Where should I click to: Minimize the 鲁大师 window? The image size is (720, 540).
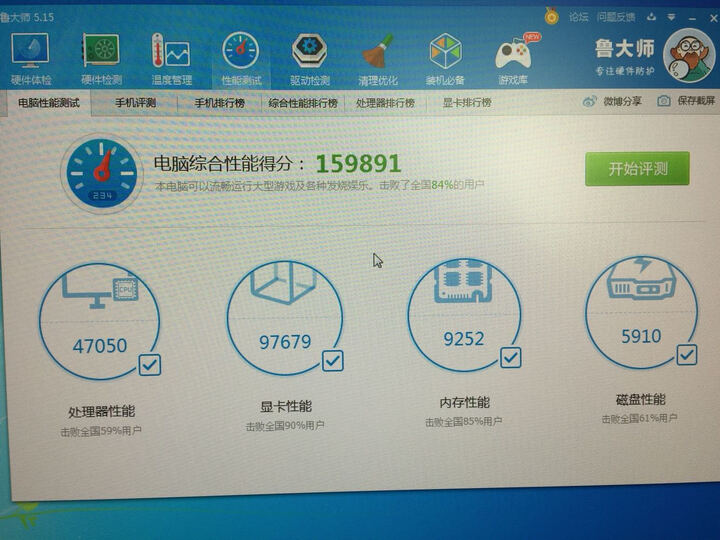(x=692, y=18)
